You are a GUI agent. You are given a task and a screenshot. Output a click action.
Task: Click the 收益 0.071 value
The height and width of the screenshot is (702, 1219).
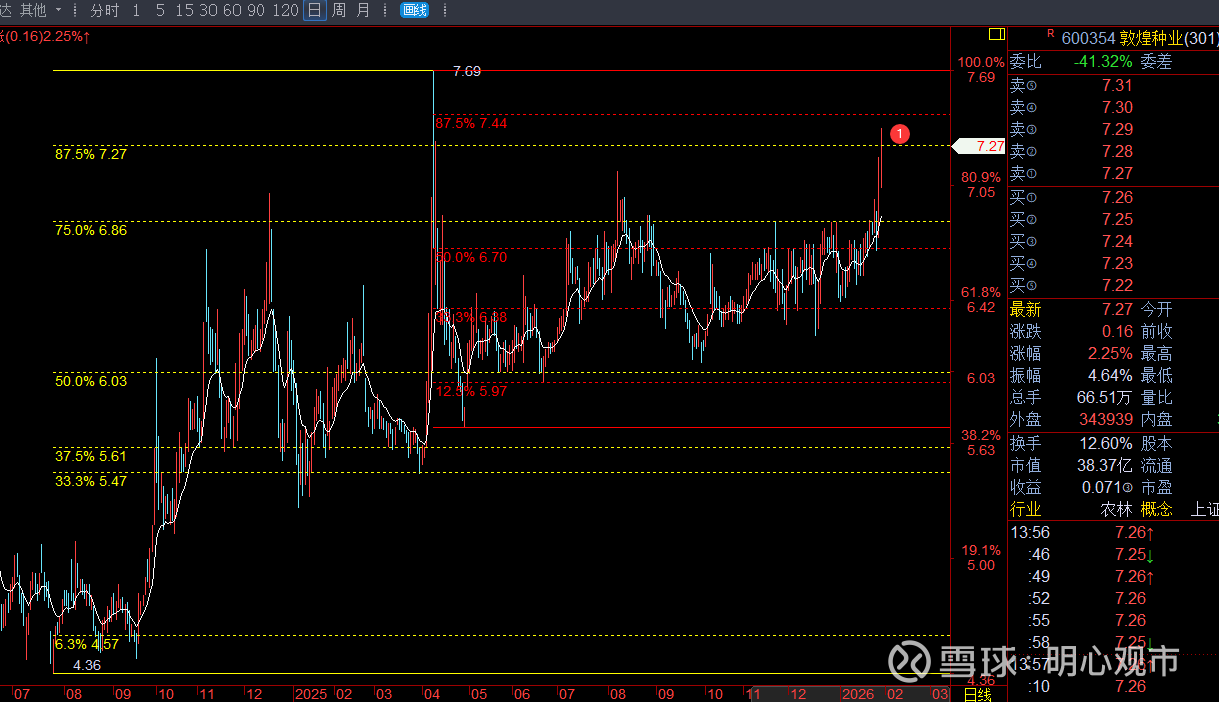(x=1107, y=487)
